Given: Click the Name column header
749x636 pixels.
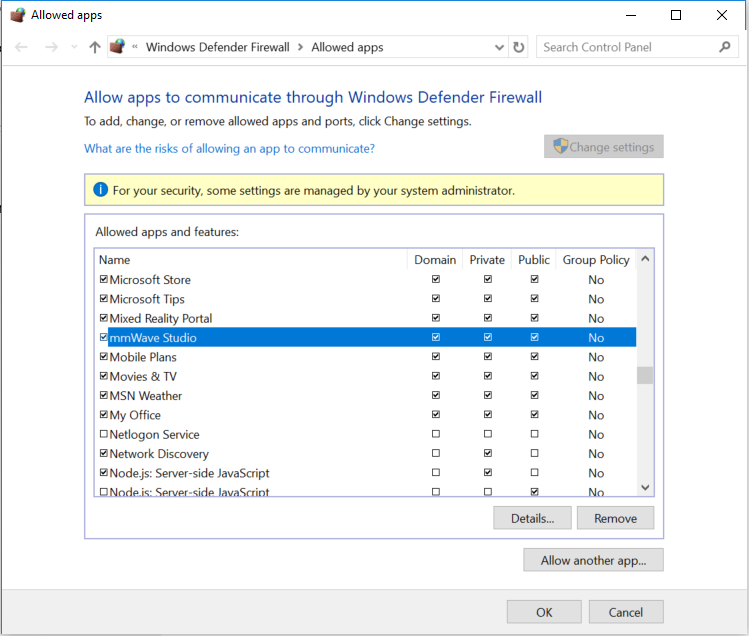Looking at the screenshot, I should point(251,259).
